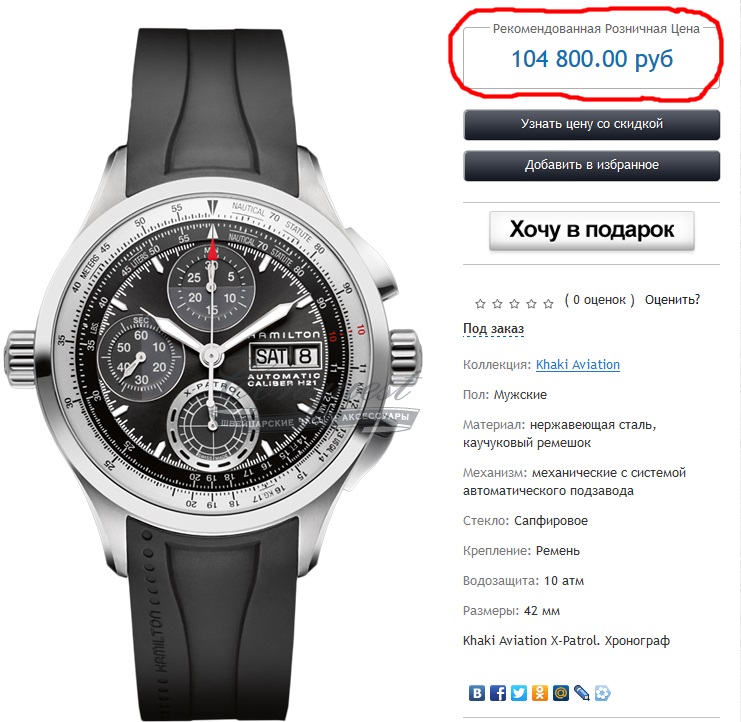
Task: Click the 'Хочу в подарок' button
Action: coord(592,230)
